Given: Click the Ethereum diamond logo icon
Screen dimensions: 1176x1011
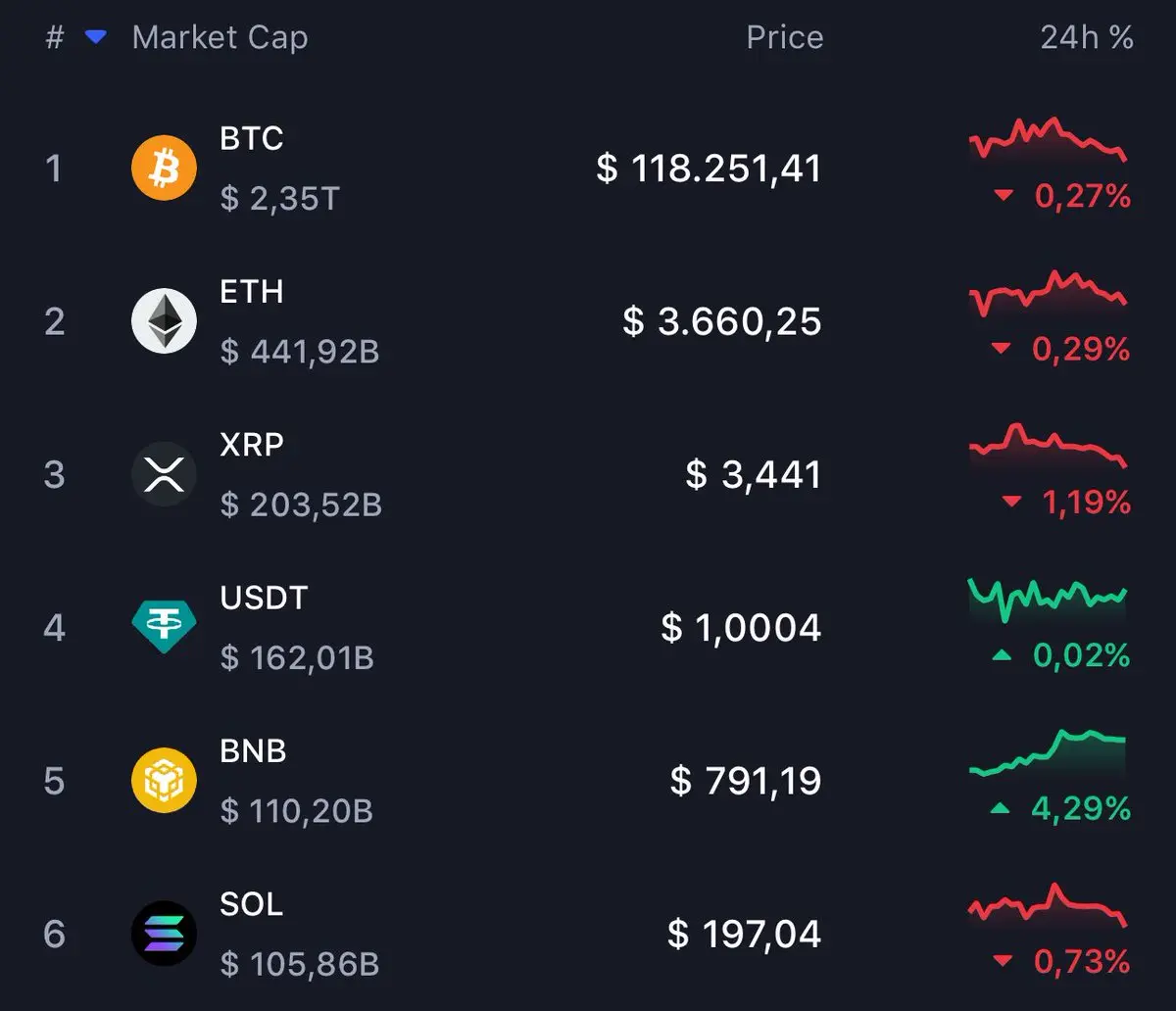Looking at the screenshot, I should (164, 321).
